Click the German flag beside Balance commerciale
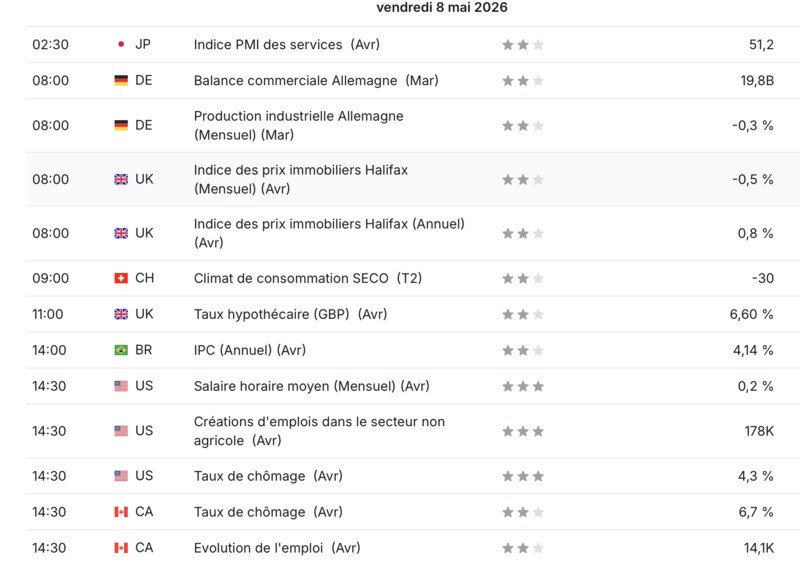800x562 pixels. coord(121,81)
